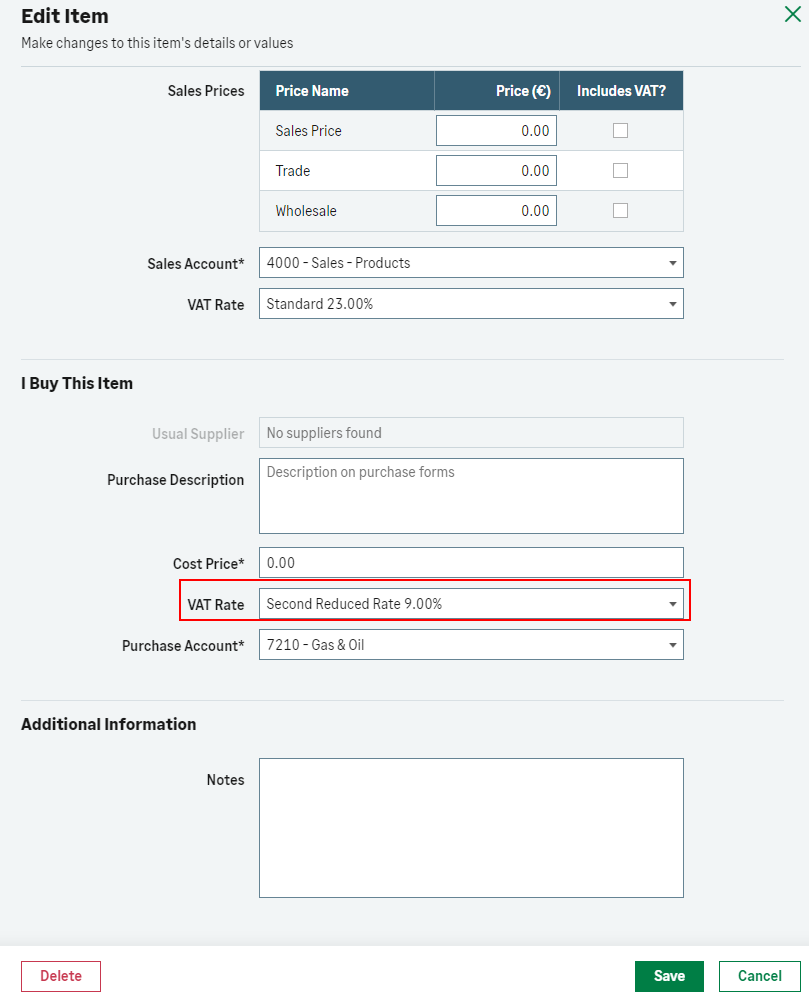Tick Includes VAT for Sales Price
The width and height of the screenshot is (809, 1000).
pyautogui.click(x=620, y=131)
